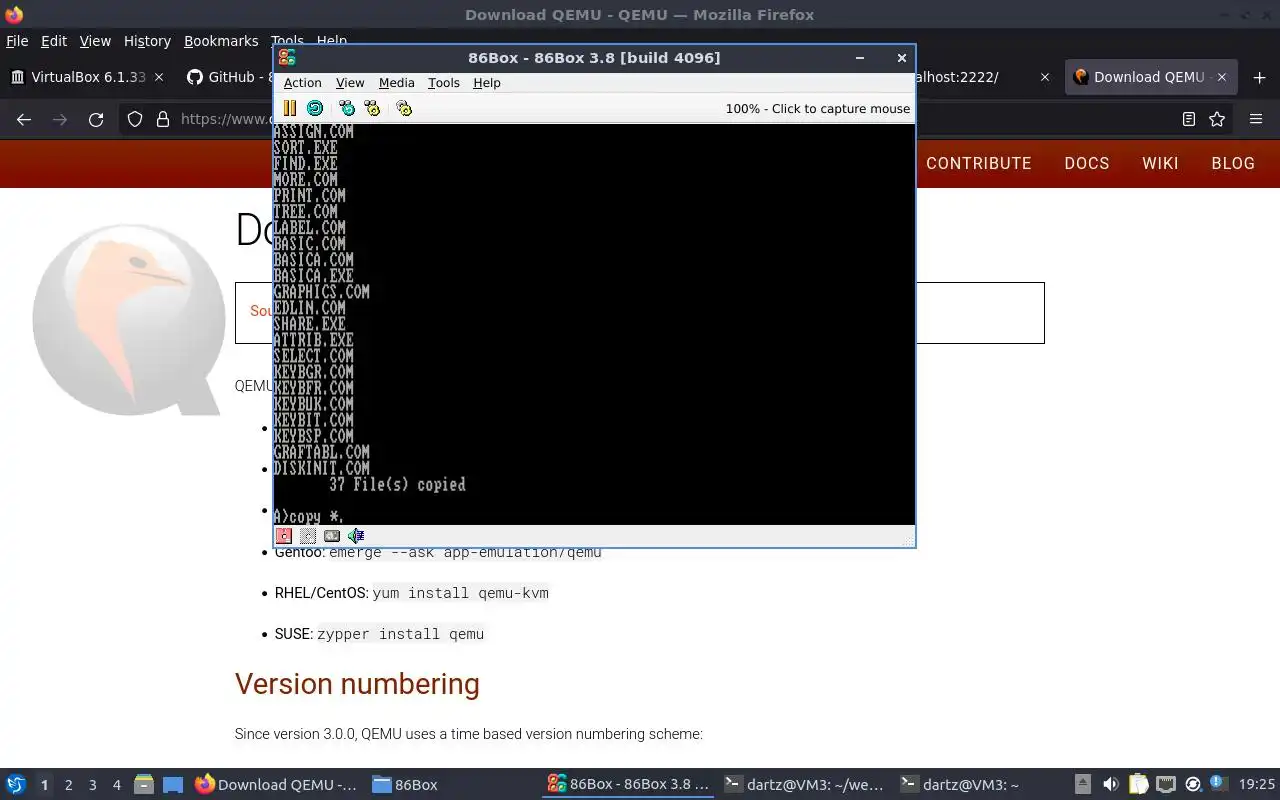Switch to workspace 3
The image size is (1280, 800).
[x=93, y=785]
